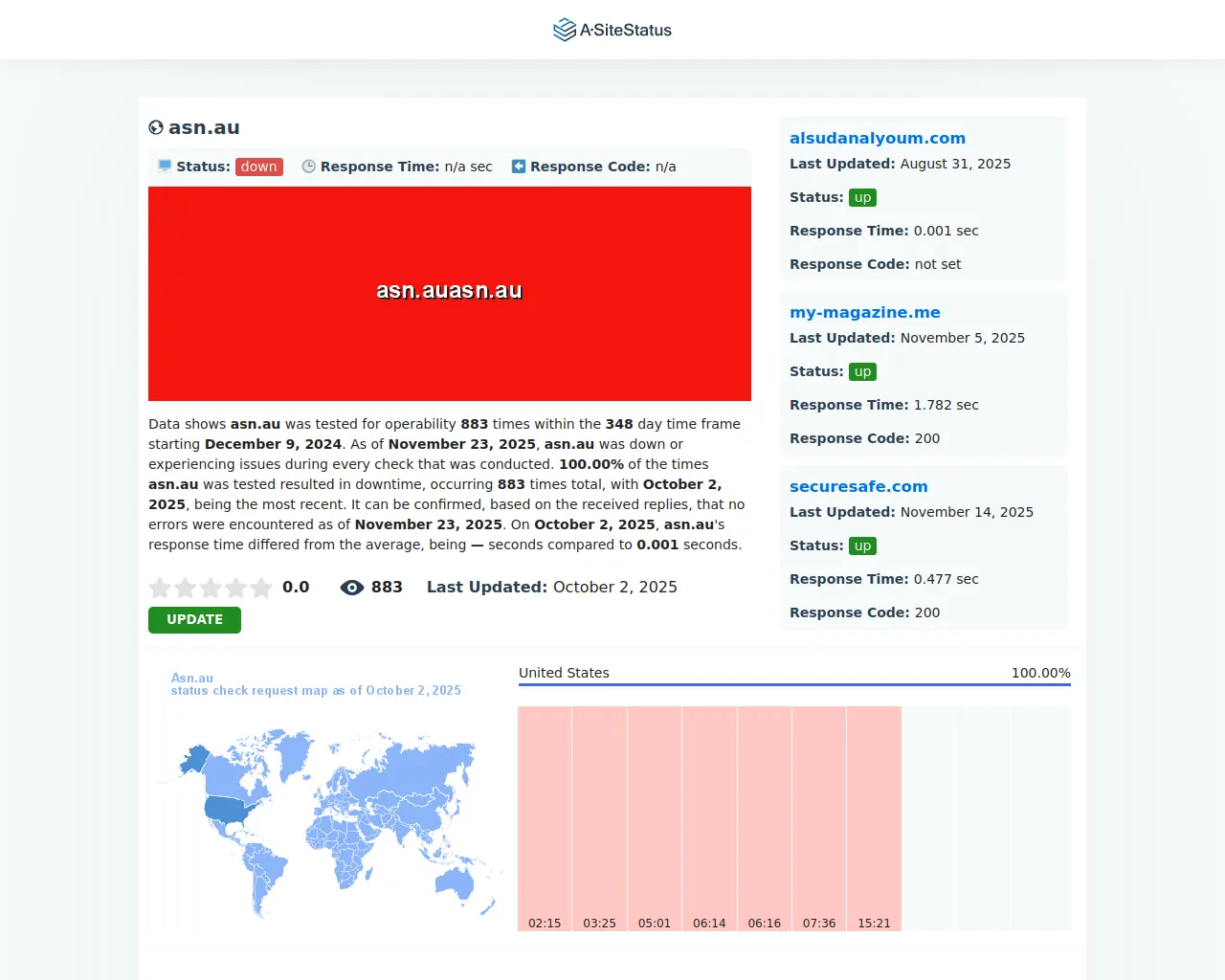Click the A-SiteStatus logo icon
This screenshot has height=980, width=1225.
click(564, 30)
